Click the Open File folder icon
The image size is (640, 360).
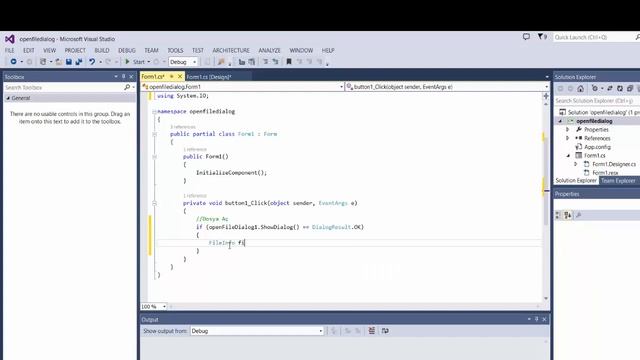click(x=59, y=62)
